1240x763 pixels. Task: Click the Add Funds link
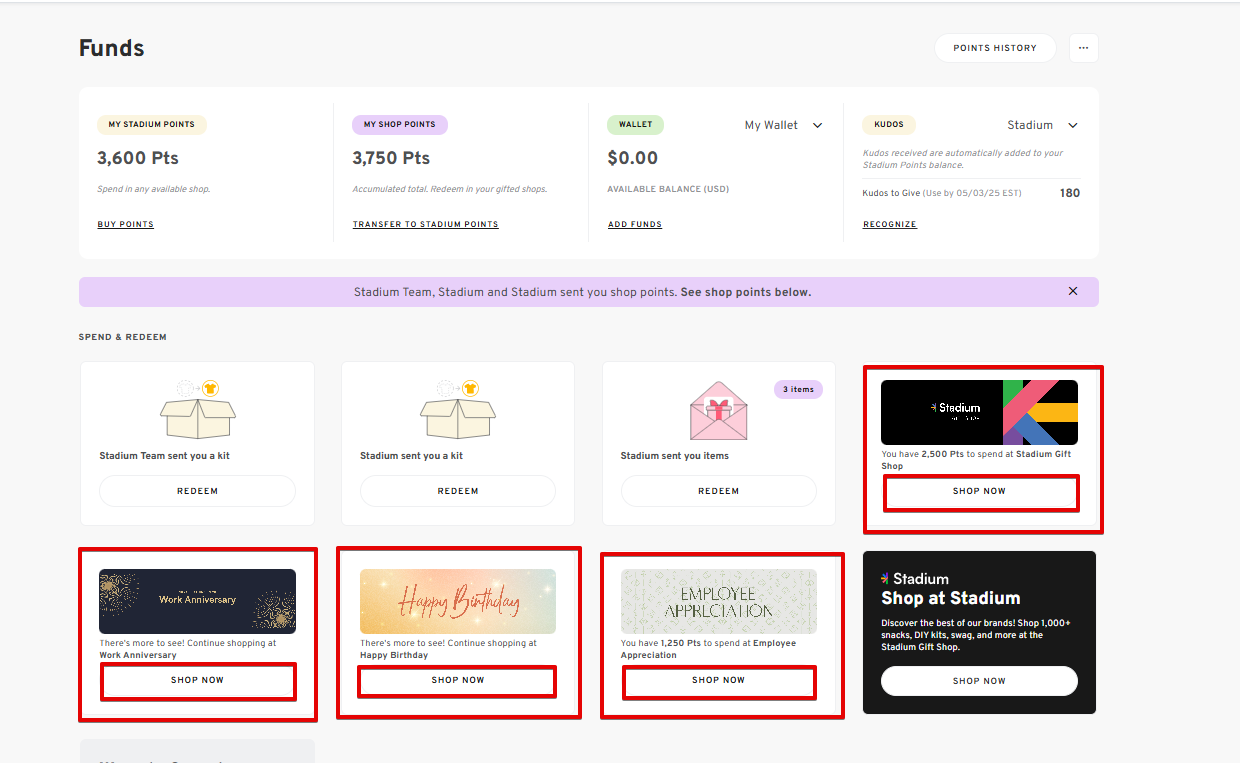point(635,224)
